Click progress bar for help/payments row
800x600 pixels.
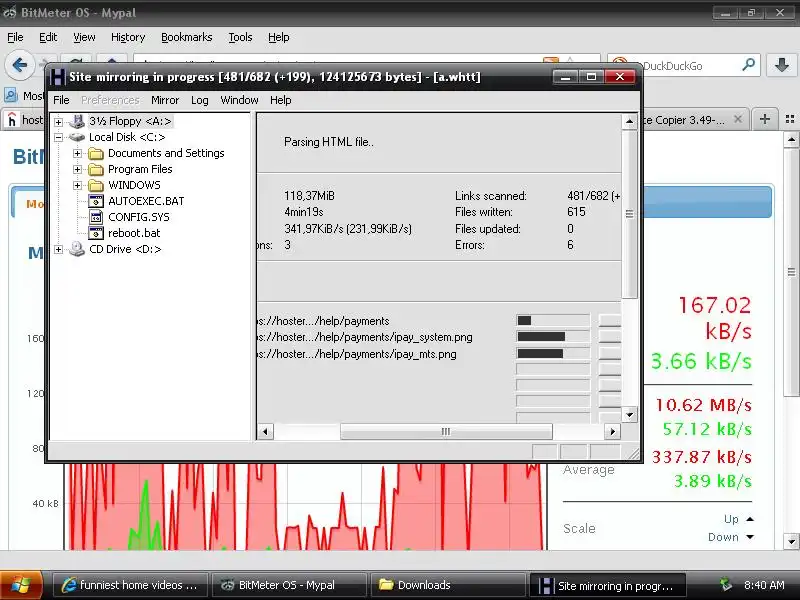553,320
